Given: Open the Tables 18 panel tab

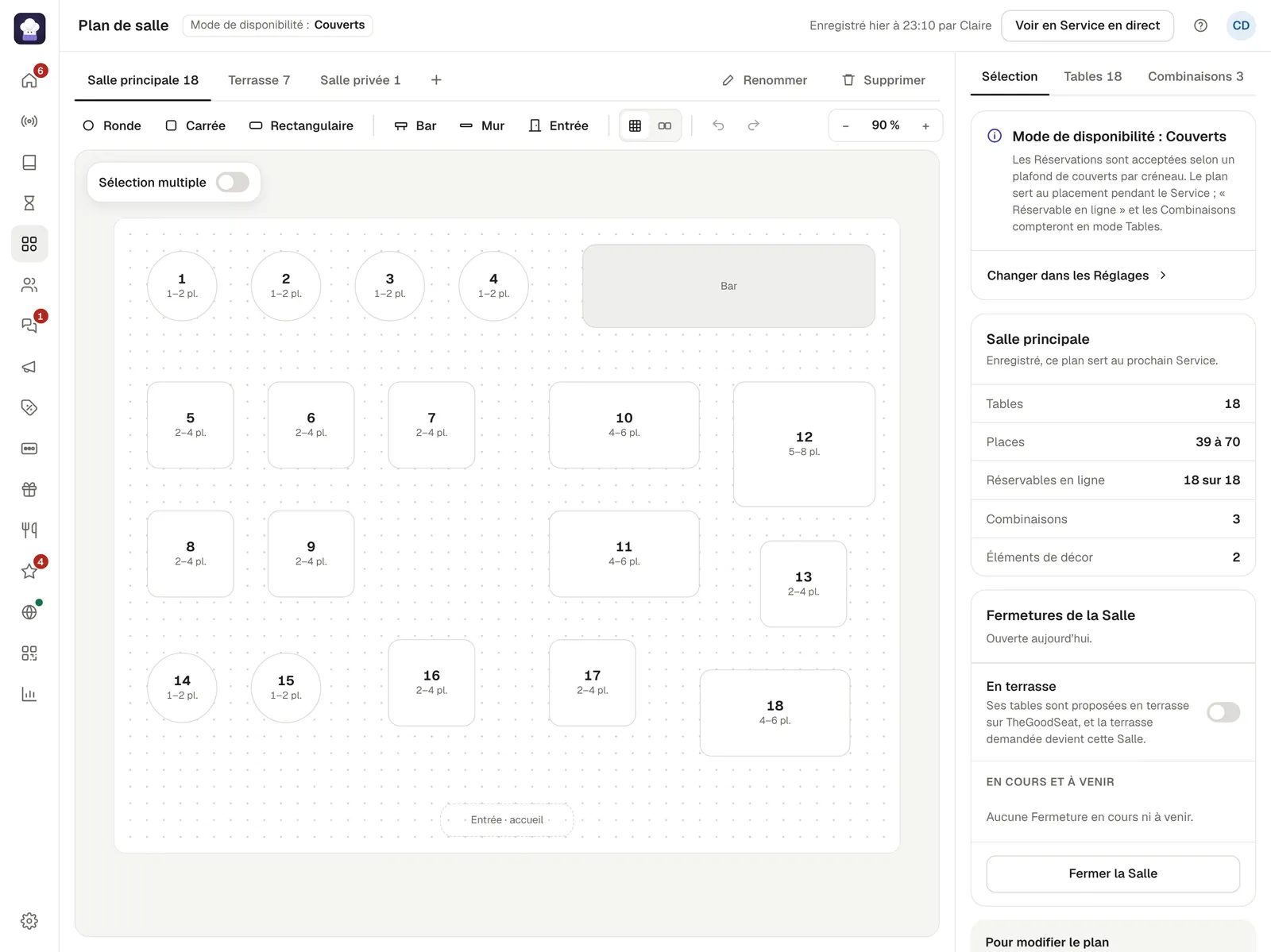Looking at the screenshot, I should tap(1093, 76).
